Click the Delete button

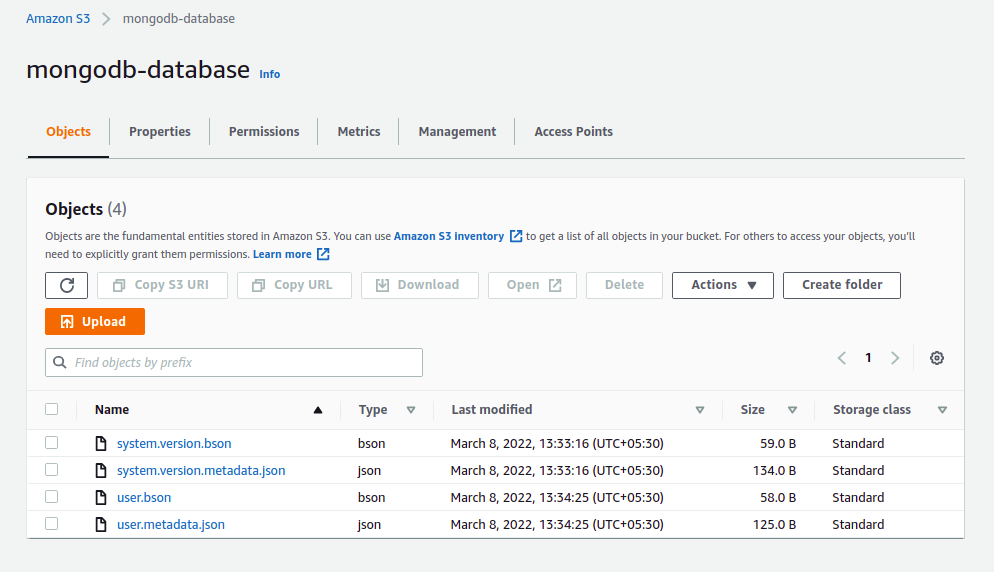click(x=624, y=285)
